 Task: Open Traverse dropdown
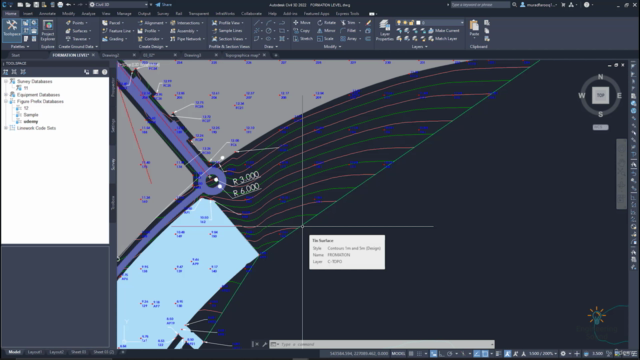(78, 39)
